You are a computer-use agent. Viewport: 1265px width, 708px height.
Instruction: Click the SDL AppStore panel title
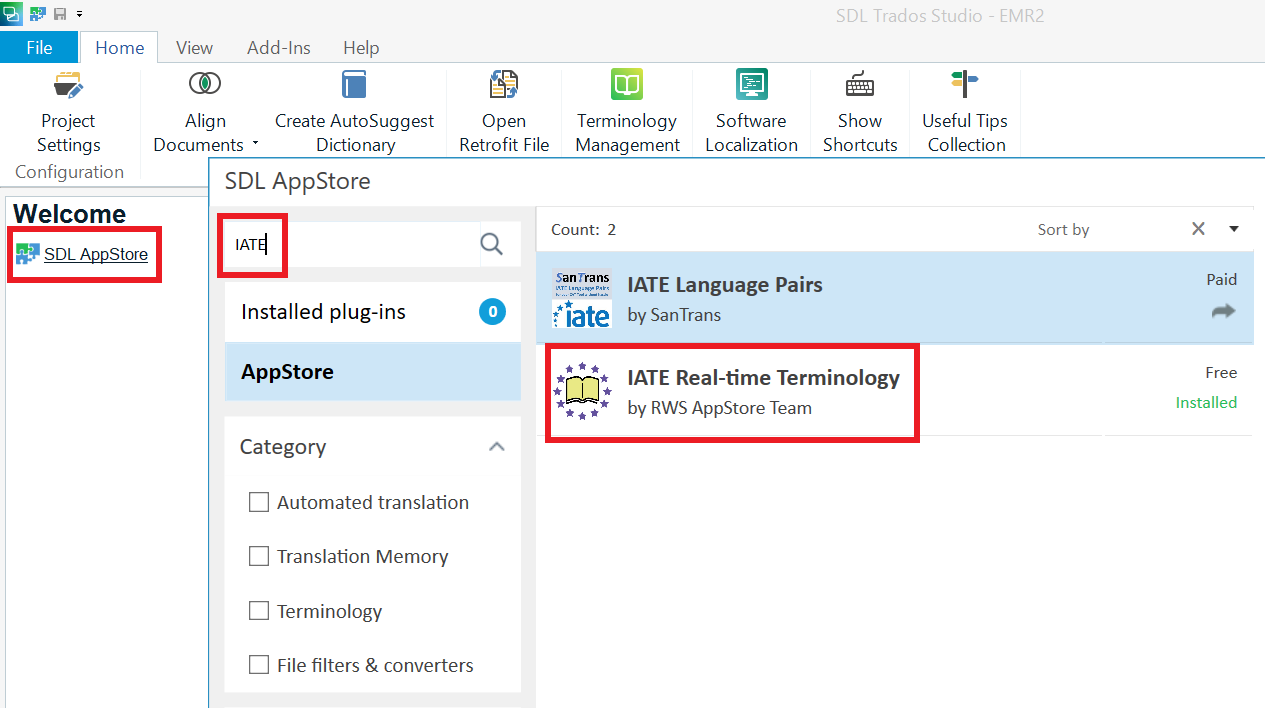[x=297, y=181]
